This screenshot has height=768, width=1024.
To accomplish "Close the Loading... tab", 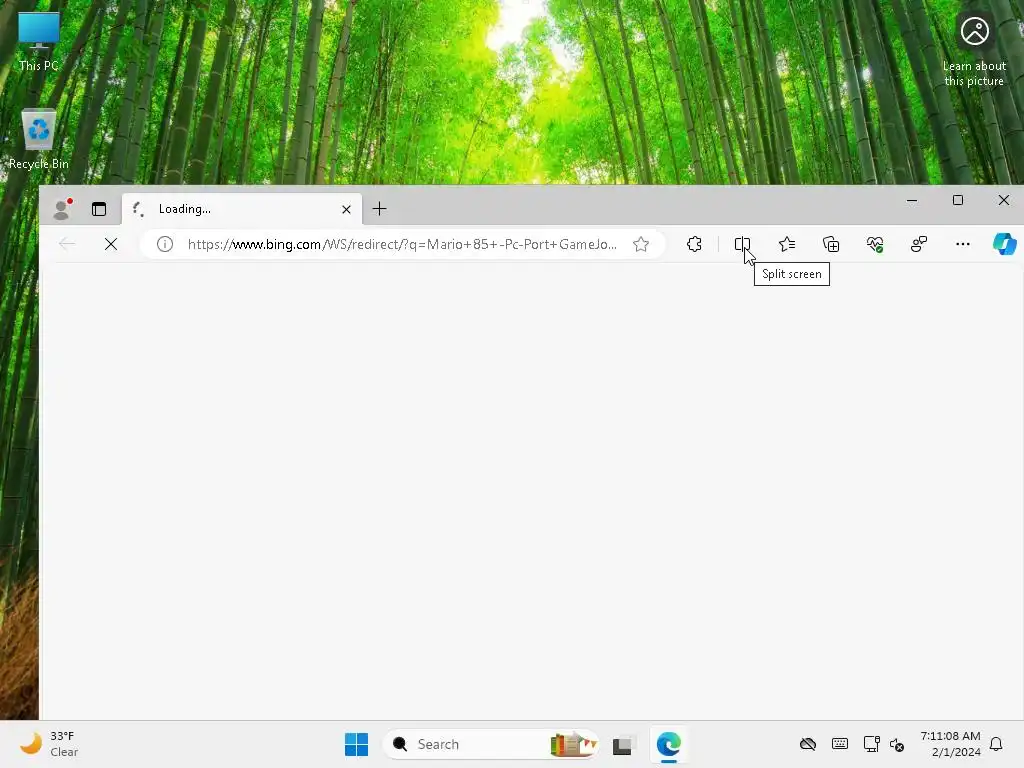I will click(346, 209).
